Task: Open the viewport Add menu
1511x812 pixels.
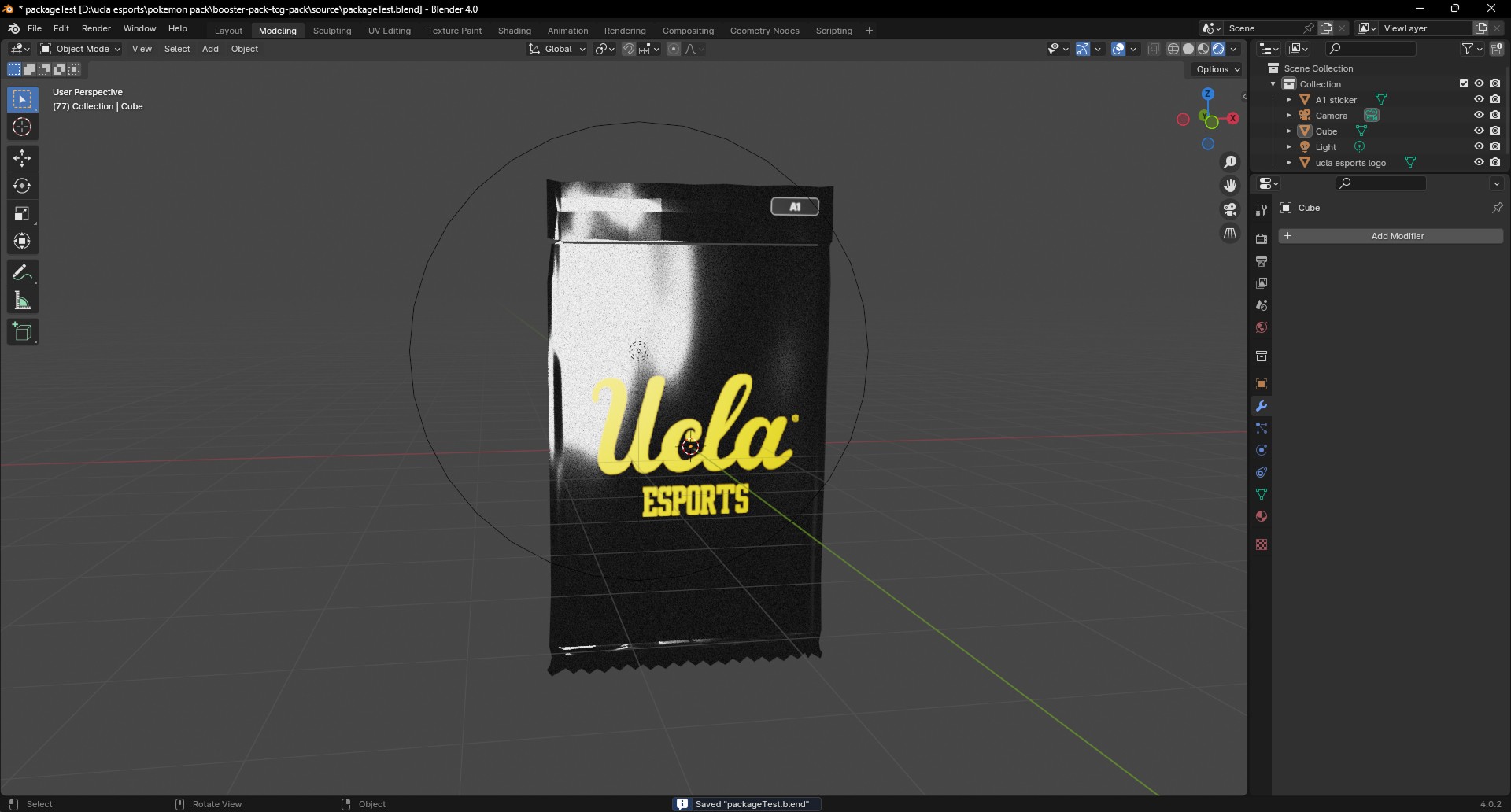Action: (x=210, y=49)
